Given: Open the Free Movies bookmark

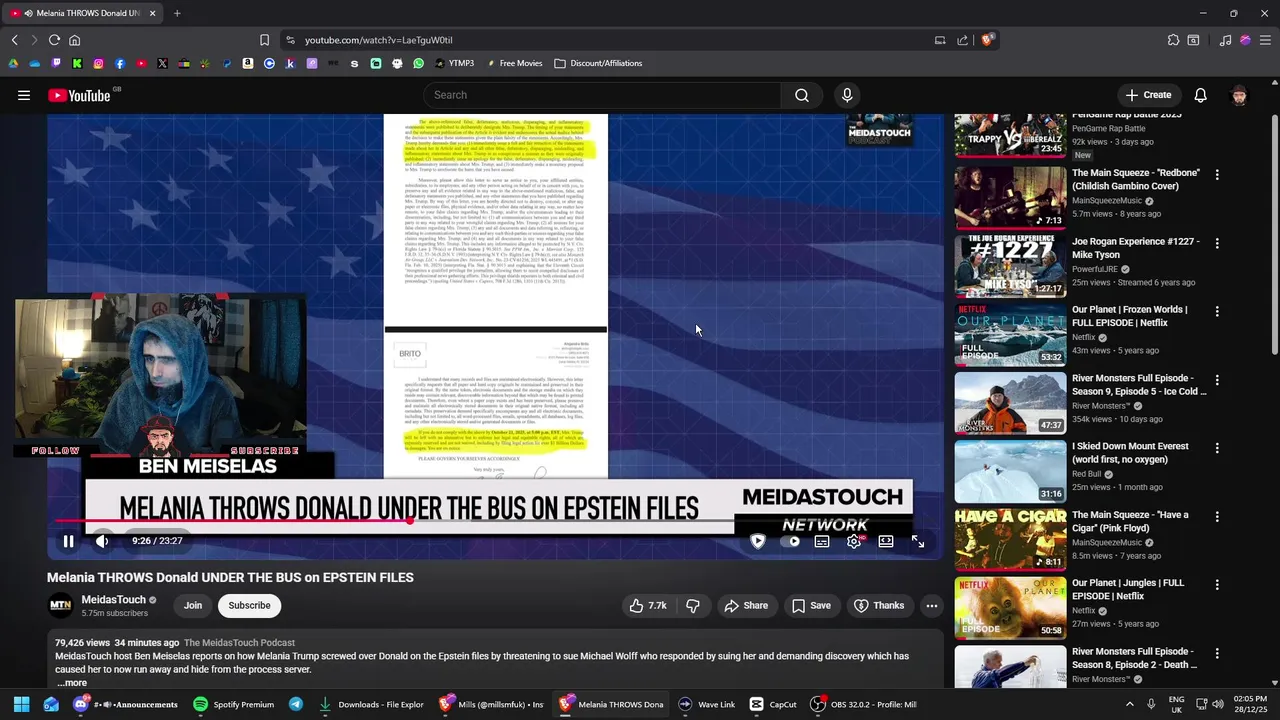Looking at the screenshot, I should point(514,63).
